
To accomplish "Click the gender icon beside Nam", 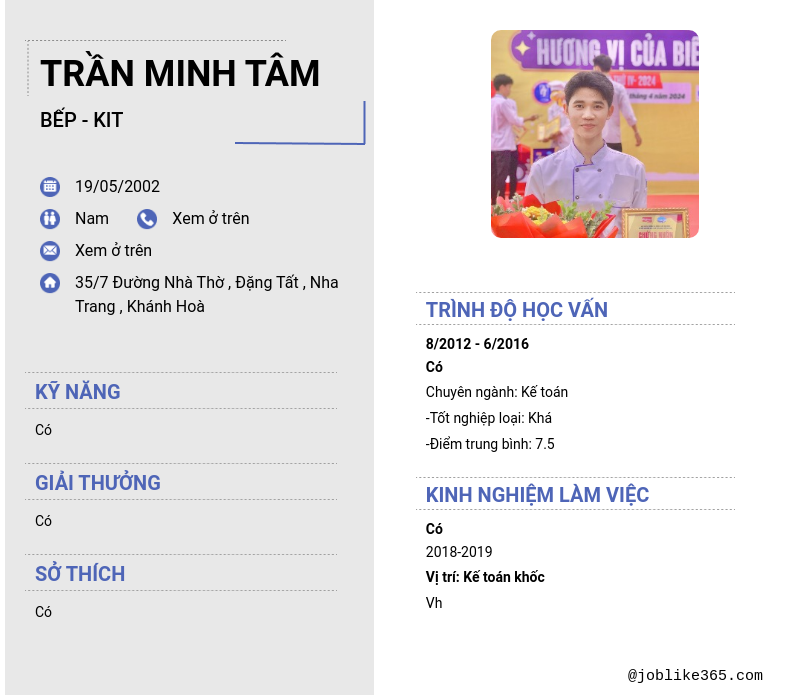I will pyautogui.click(x=50, y=219).
